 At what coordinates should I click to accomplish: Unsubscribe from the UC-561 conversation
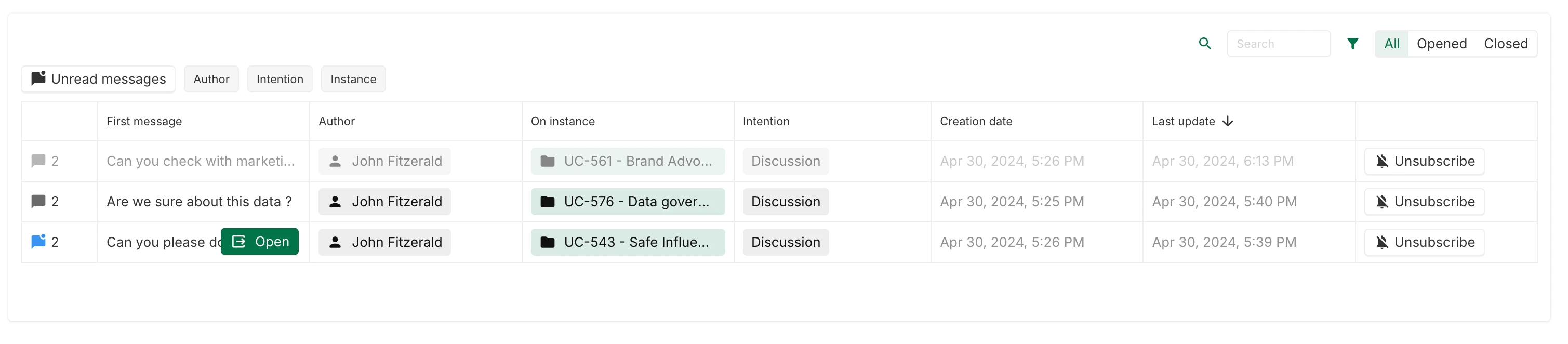tap(1424, 161)
